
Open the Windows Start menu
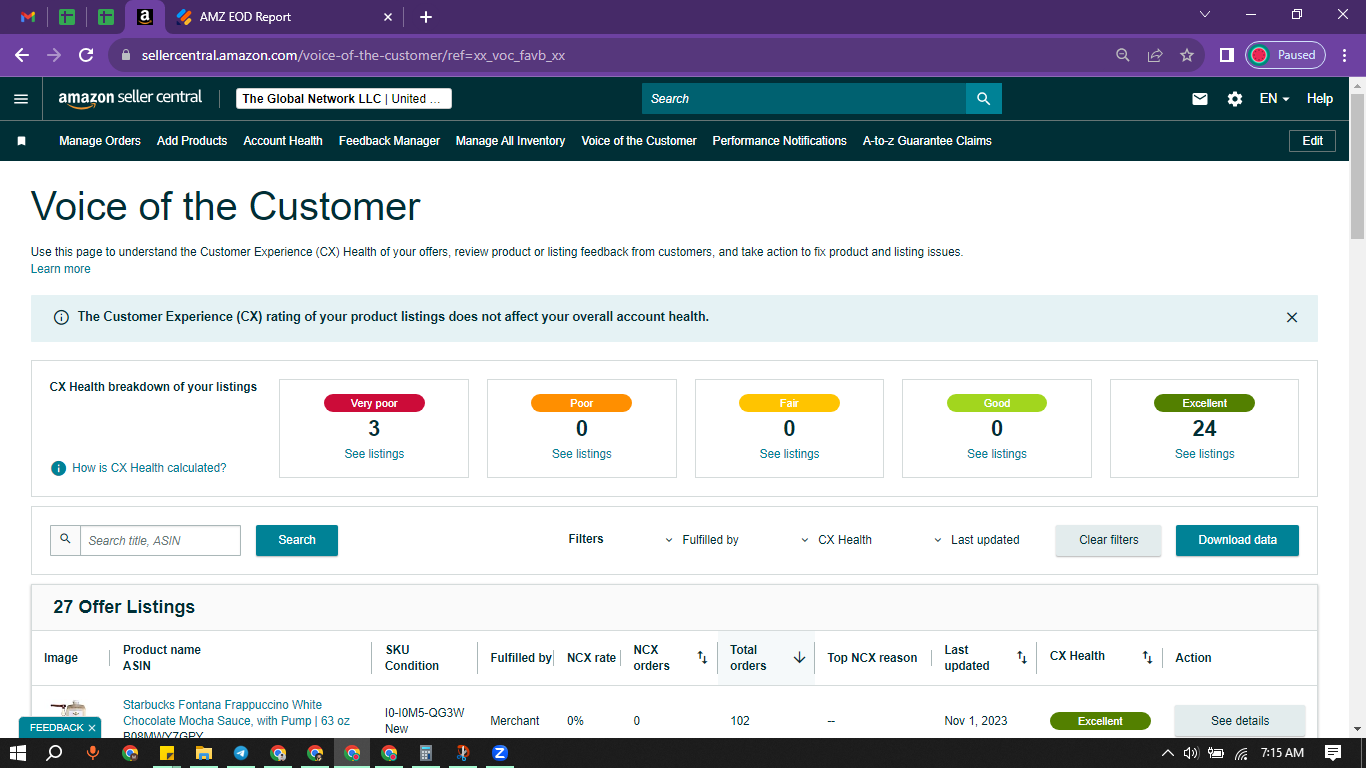point(18,753)
